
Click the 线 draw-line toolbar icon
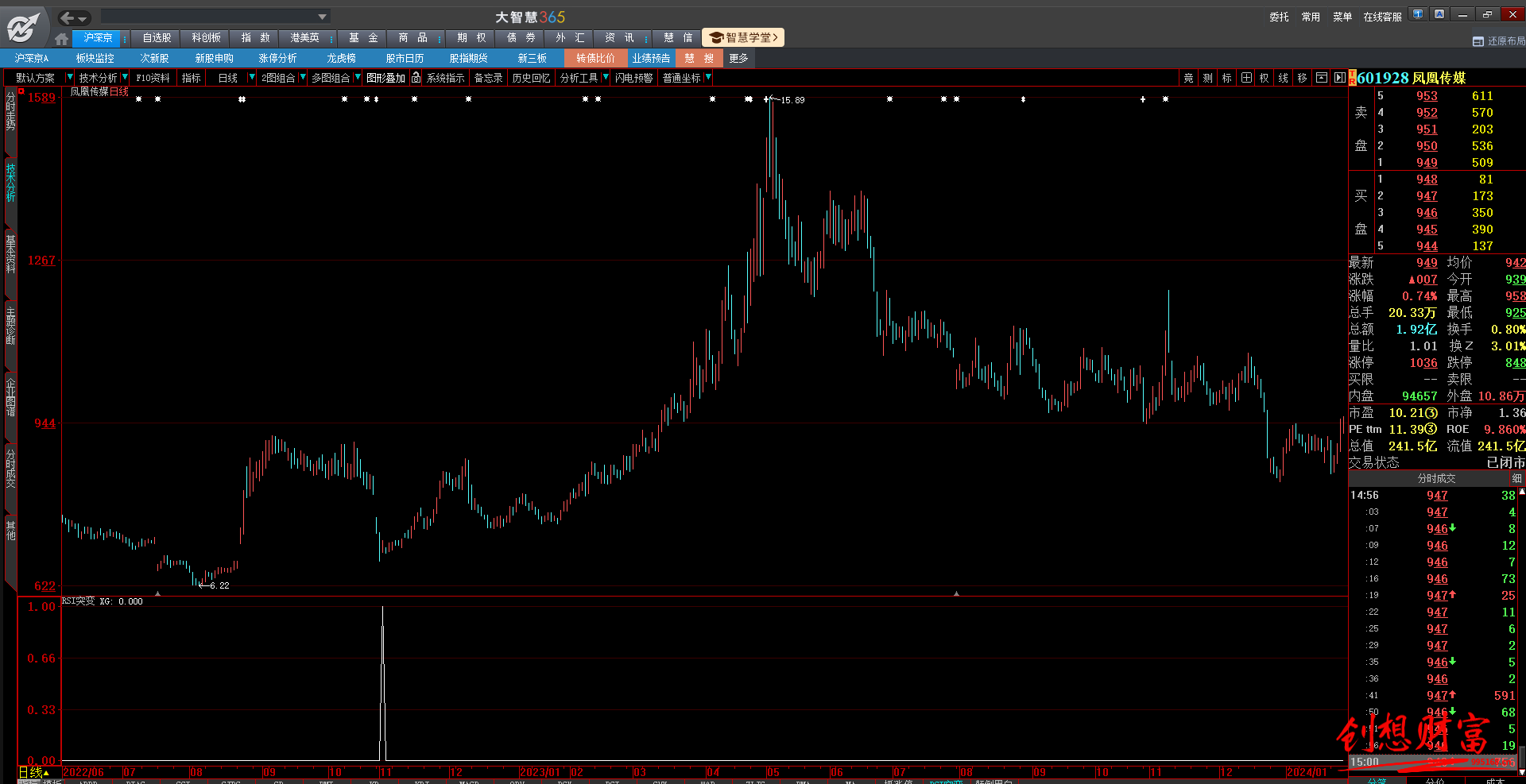click(1283, 78)
